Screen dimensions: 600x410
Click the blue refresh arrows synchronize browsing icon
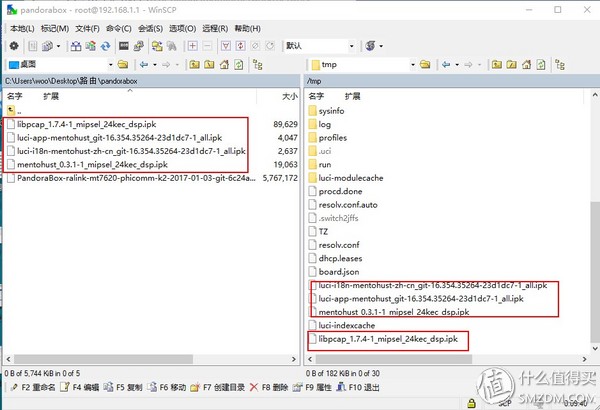tap(105, 46)
